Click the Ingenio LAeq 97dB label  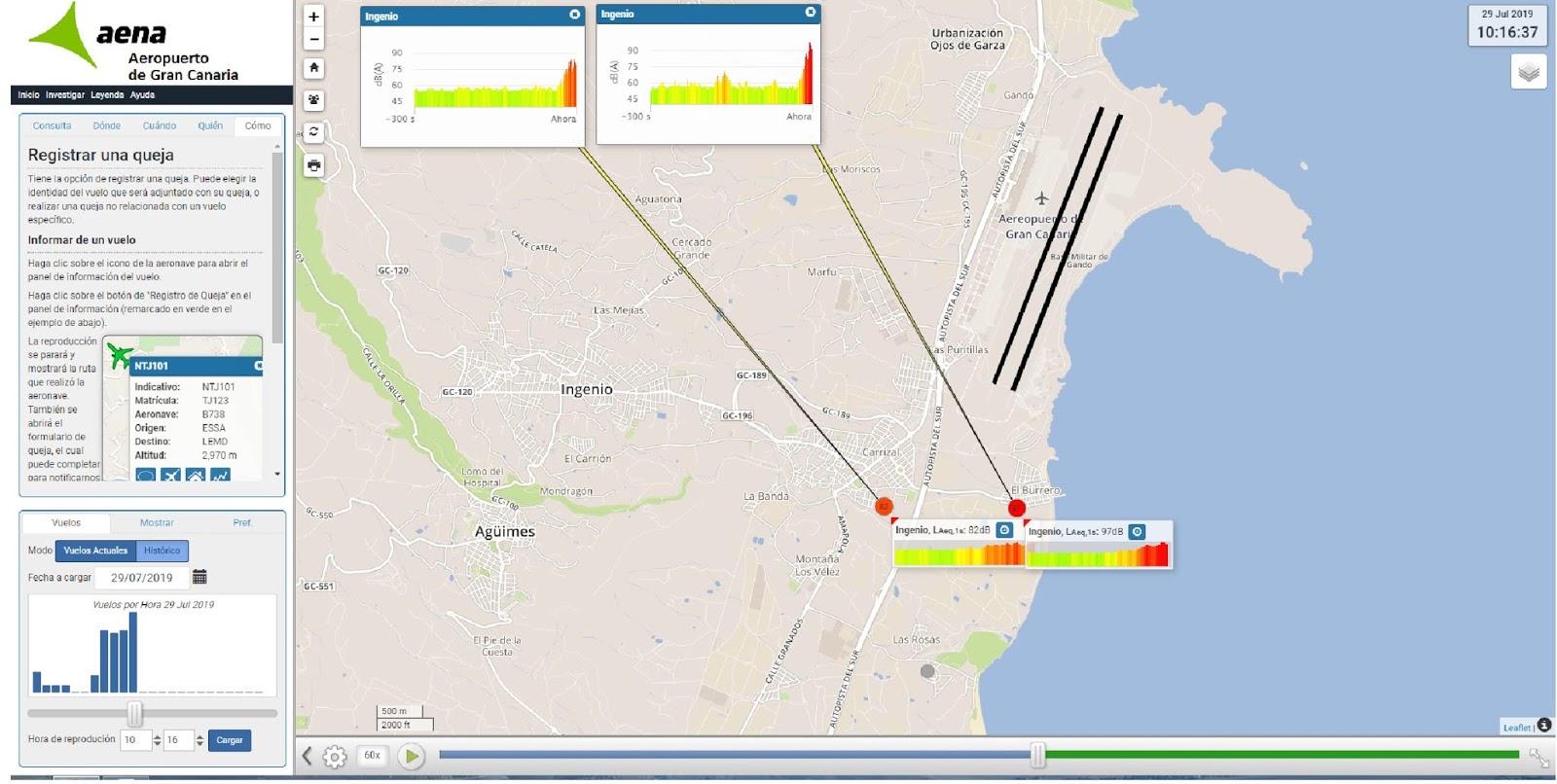[x=1075, y=532]
